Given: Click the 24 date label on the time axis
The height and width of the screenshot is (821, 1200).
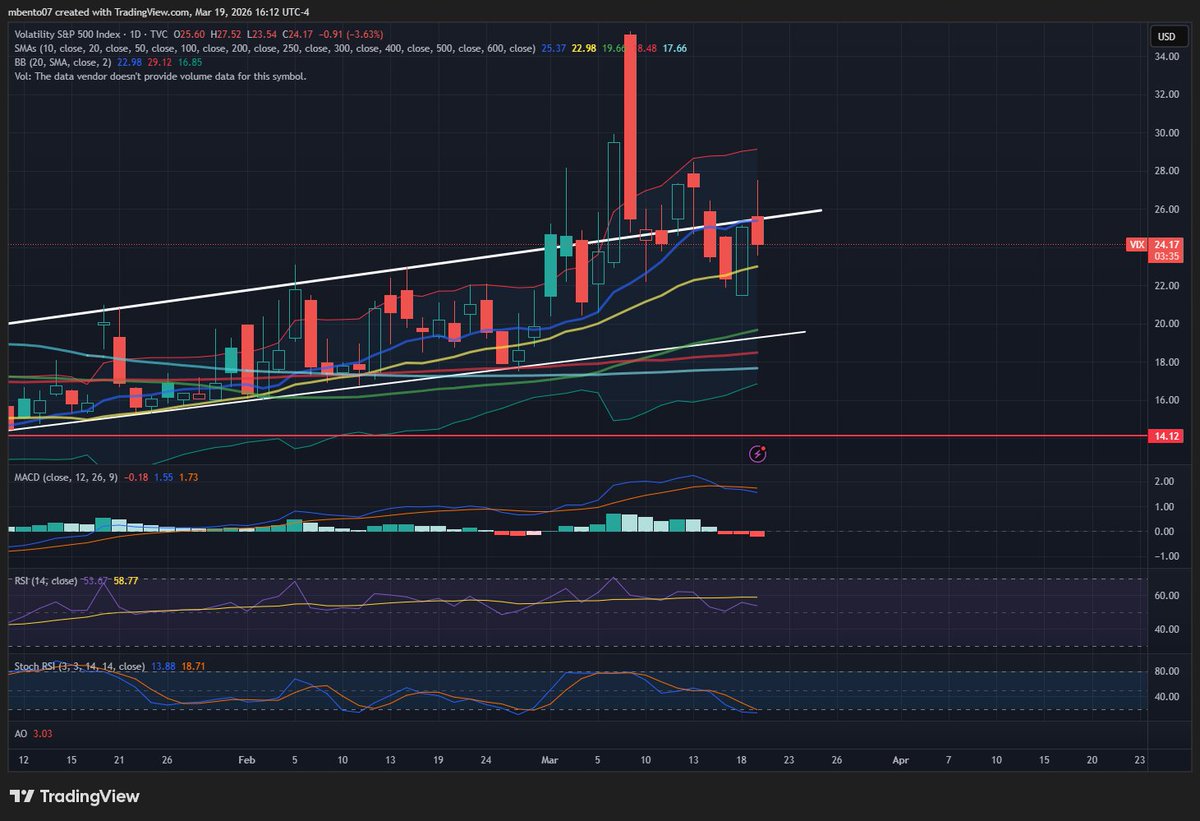Looking at the screenshot, I should 485,760.
